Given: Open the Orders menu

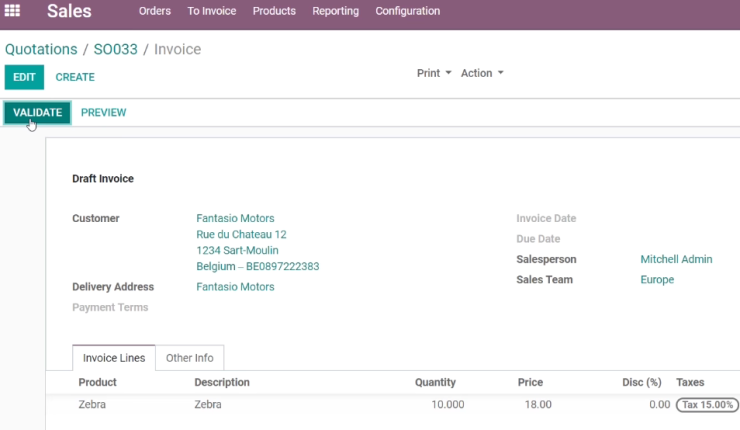Looking at the screenshot, I should (x=155, y=11).
